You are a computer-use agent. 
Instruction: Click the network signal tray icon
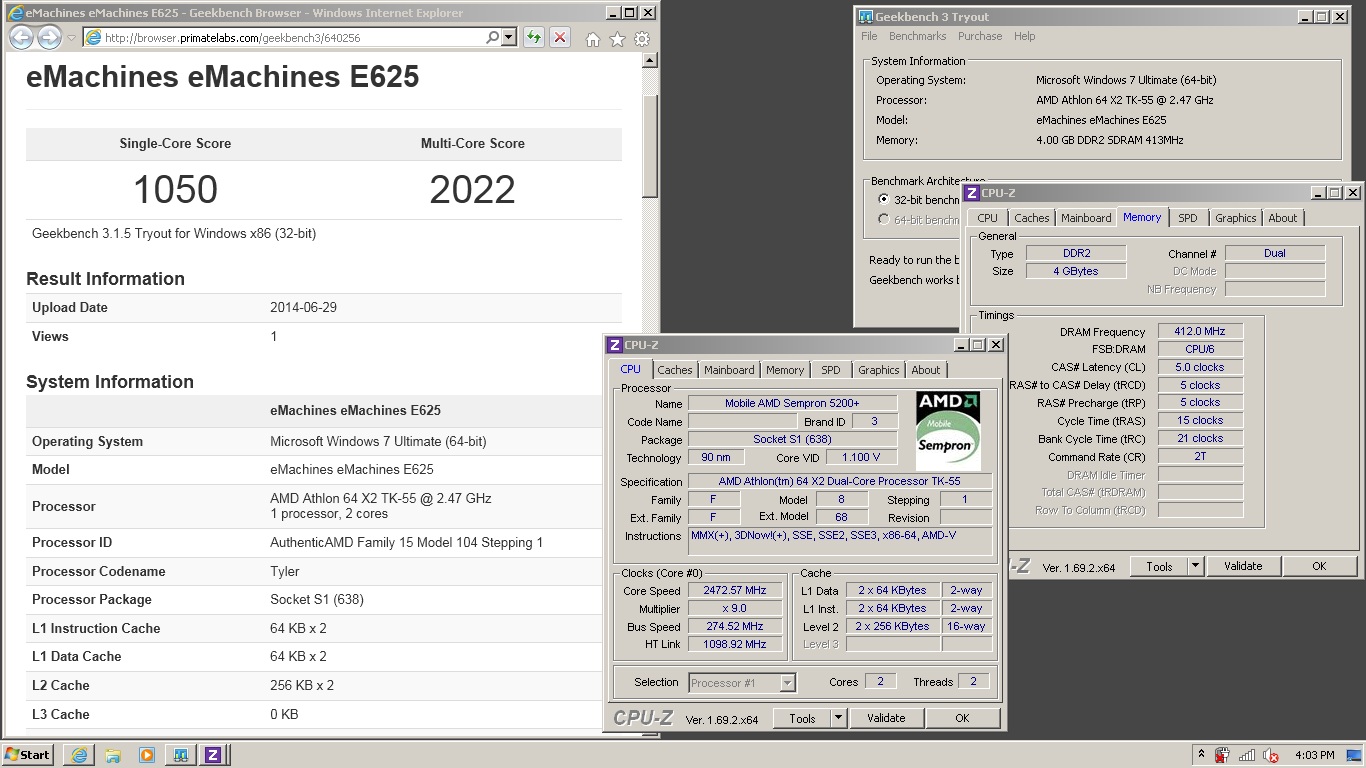click(1246, 756)
